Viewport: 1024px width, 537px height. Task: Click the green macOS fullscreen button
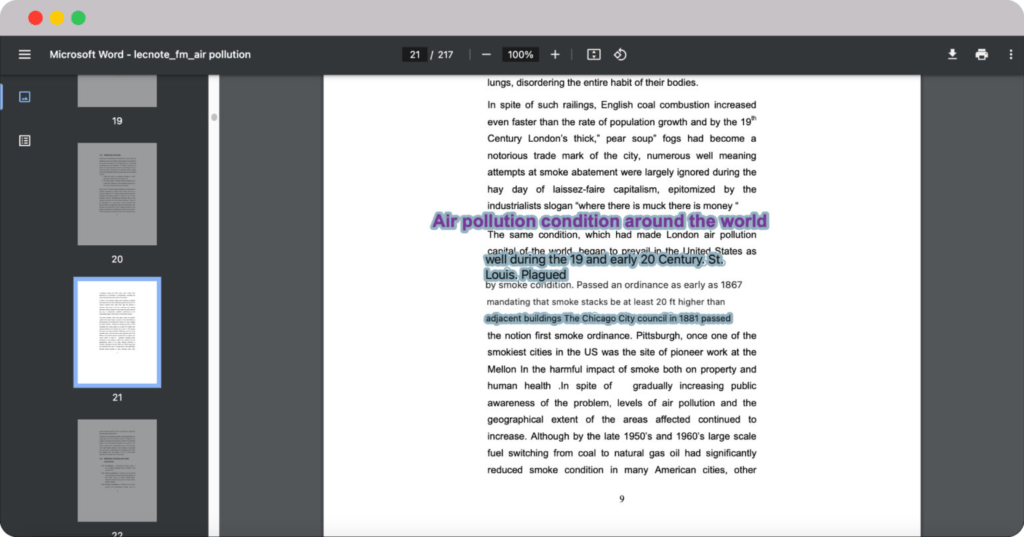click(78, 18)
